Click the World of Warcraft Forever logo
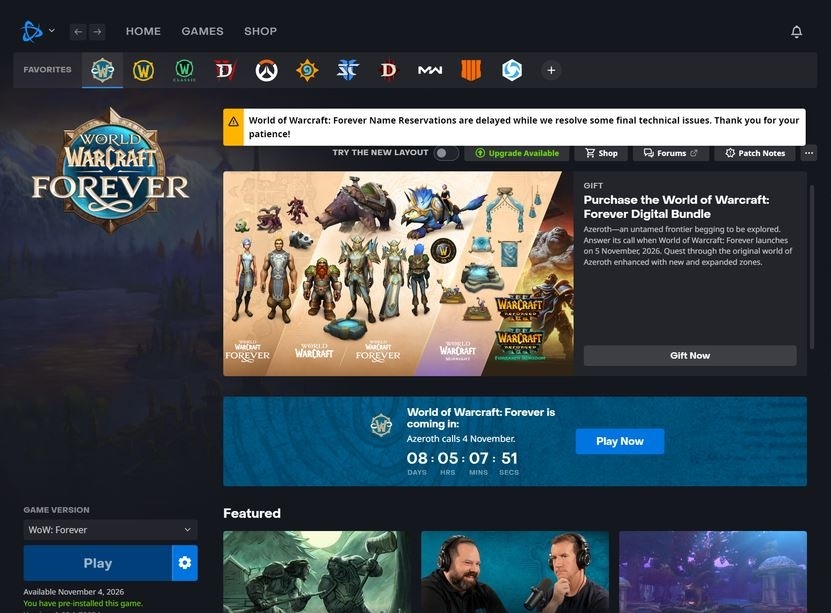This screenshot has height=613, width=831. 110,171
